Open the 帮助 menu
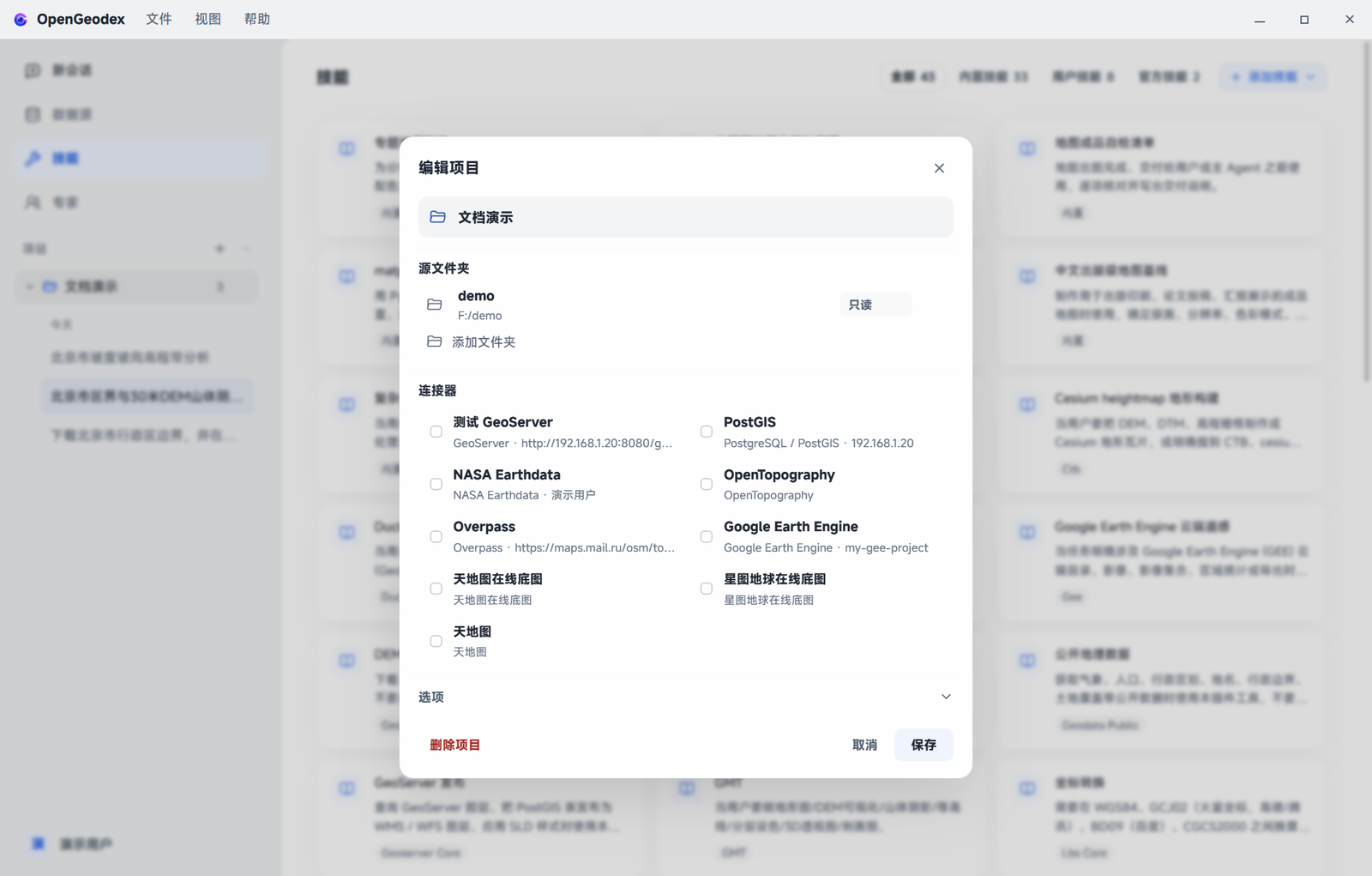Image resolution: width=1372 pixels, height=876 pixels. click(257, 19)
